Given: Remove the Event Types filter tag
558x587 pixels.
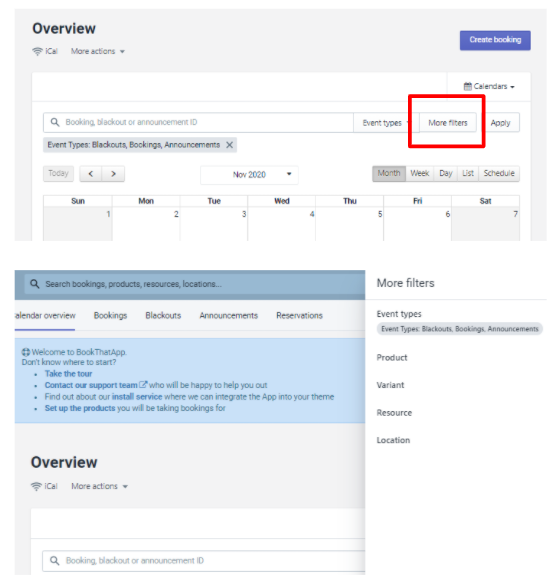Looking at the screenshot, I should [x=229, y=145].
